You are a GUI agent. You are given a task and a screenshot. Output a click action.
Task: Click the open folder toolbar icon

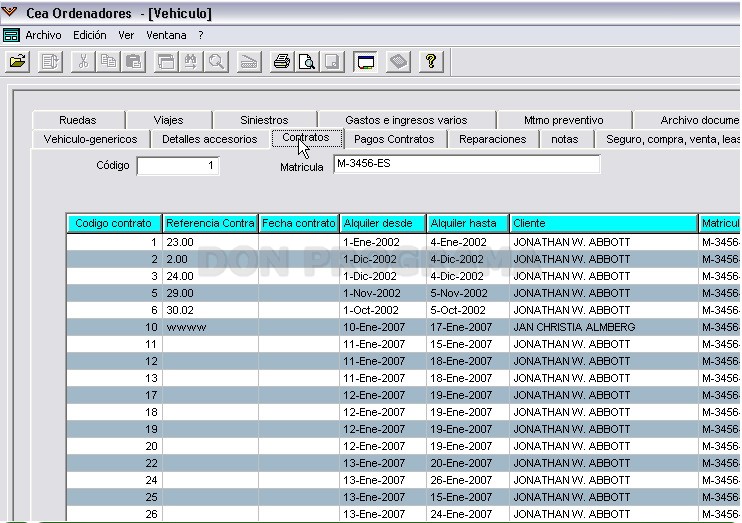click(x=18, y=62)
